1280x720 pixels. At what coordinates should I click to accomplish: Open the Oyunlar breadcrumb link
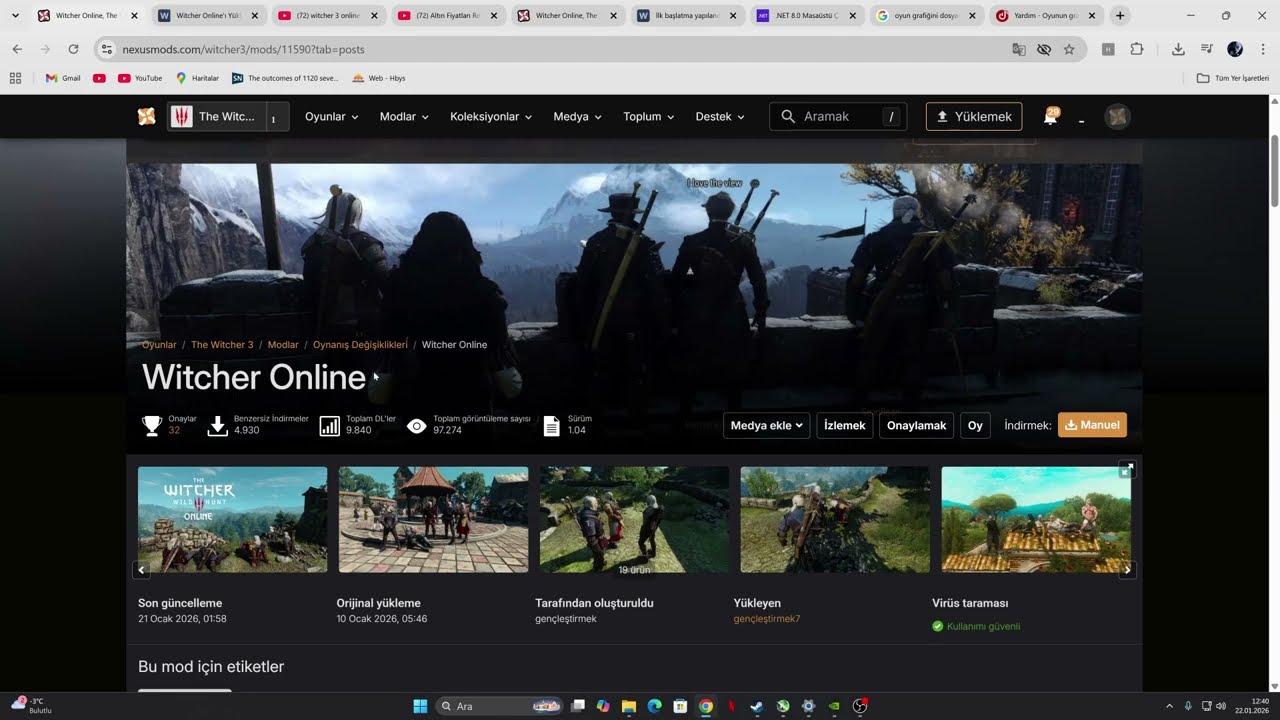pos(159,345)
